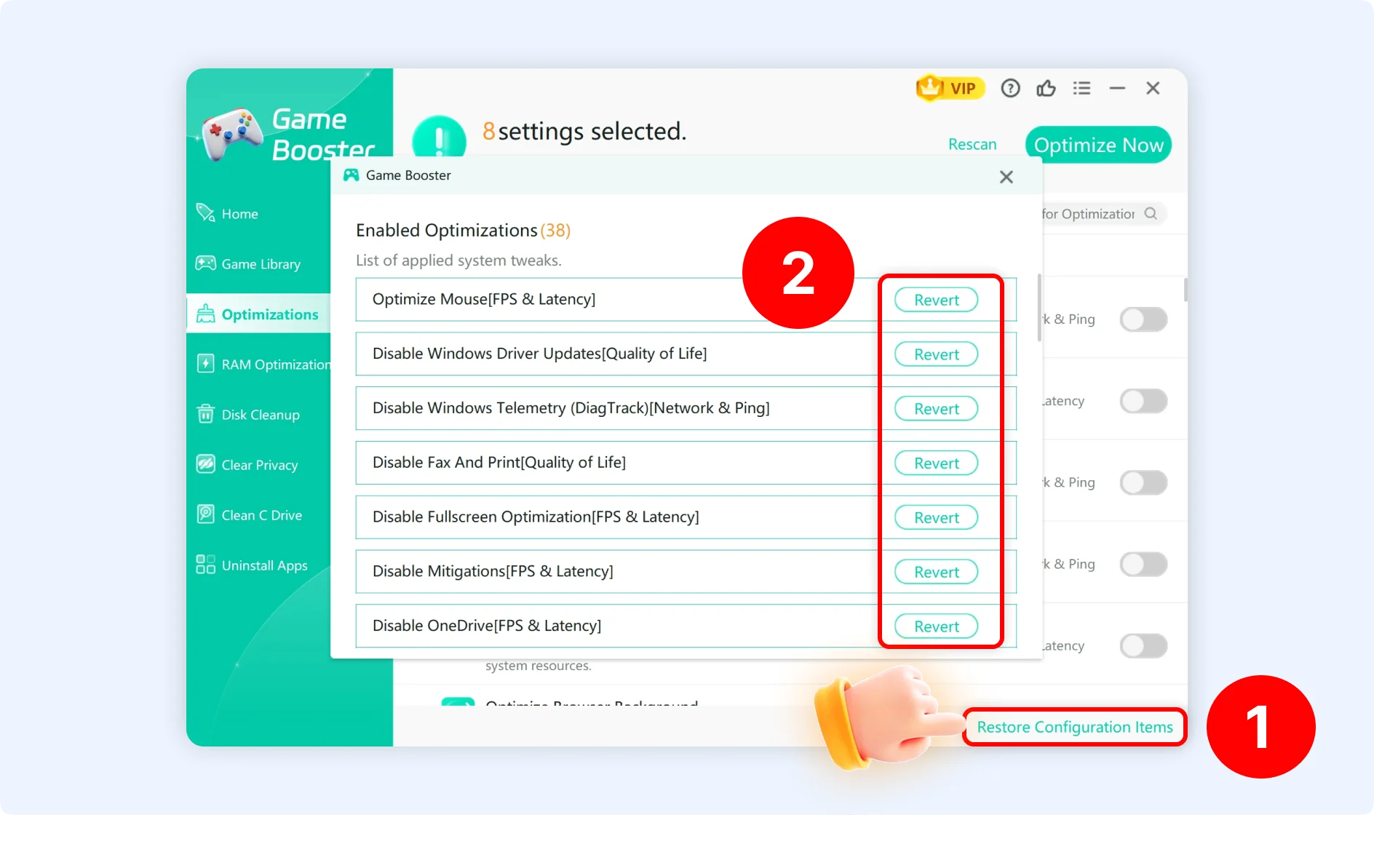The height and width of the screenshot is (868, 1374).
Task: Click "Disable Fax And Print[Quality of Life]" text
Action: [499, 463]
